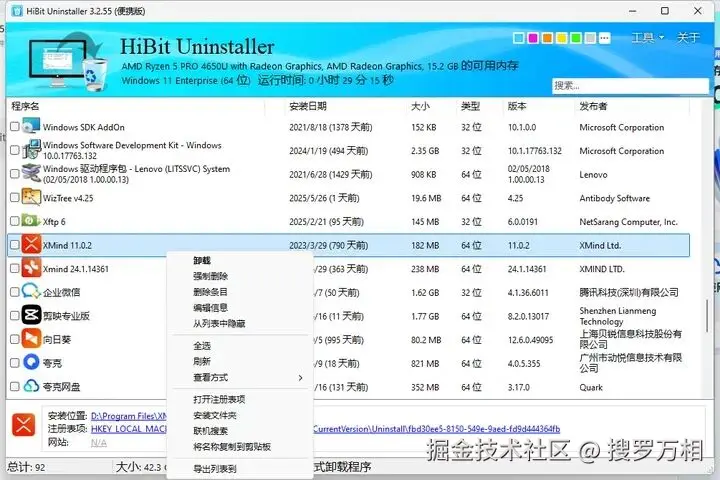Click the 企业微信 icon
720x480 pixels.
point(31,292)
